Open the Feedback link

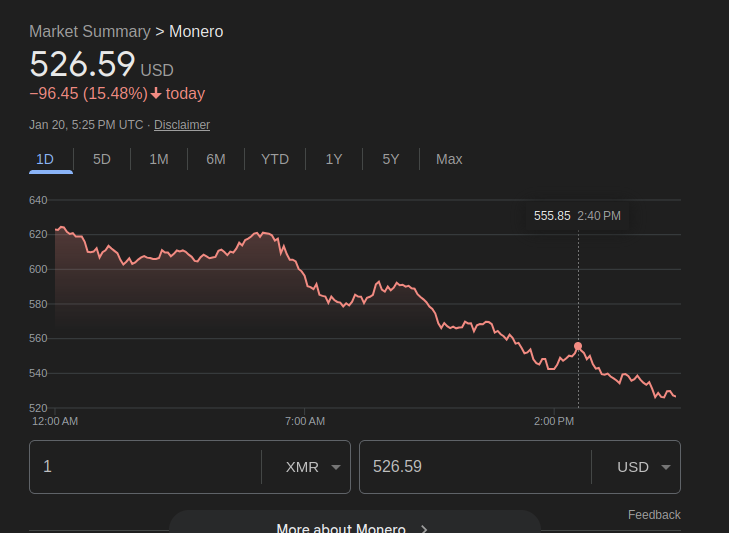[x=654, y=515]
